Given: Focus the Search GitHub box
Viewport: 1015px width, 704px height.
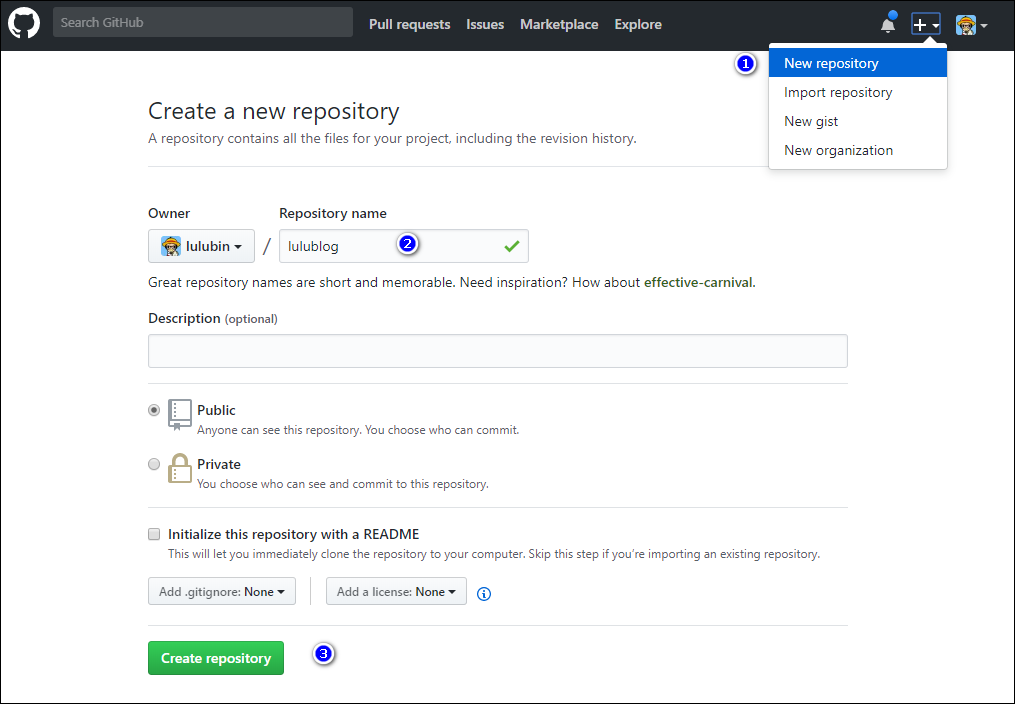Looking at the screenshot, I should point(203,22).
